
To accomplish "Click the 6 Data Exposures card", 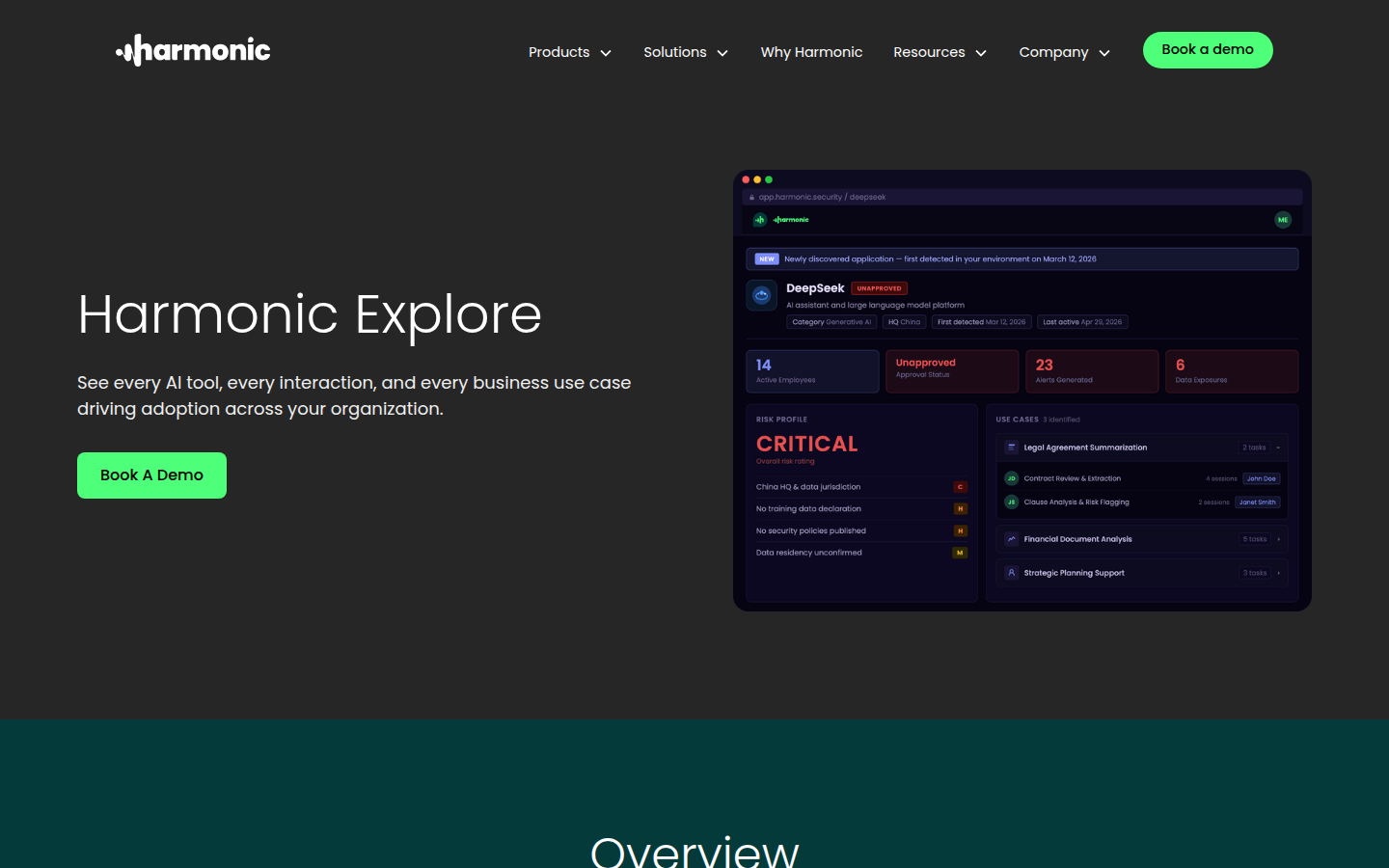I will [x=1232, y=371].
